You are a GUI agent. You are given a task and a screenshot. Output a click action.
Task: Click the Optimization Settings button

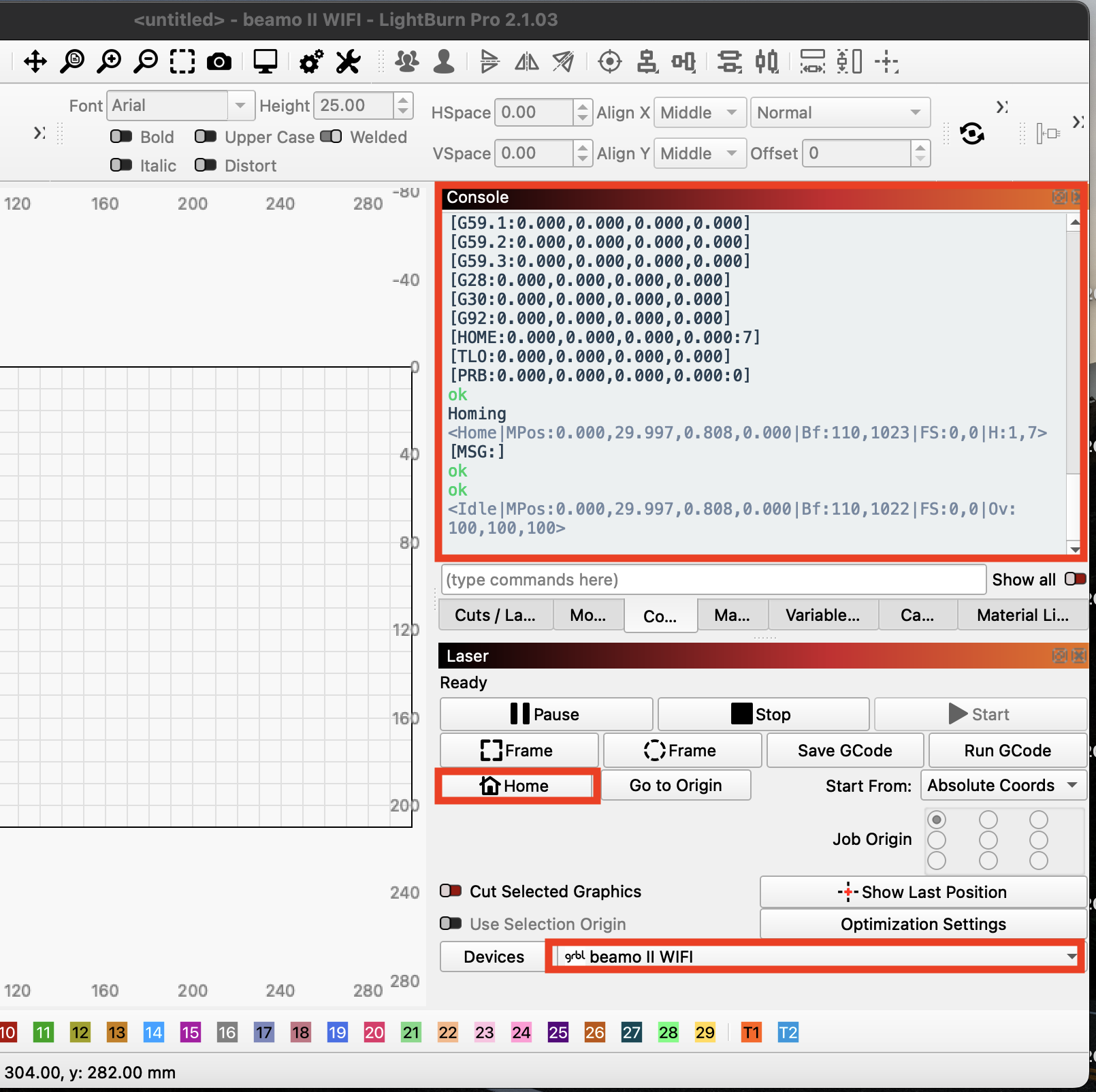coord(923,925)
